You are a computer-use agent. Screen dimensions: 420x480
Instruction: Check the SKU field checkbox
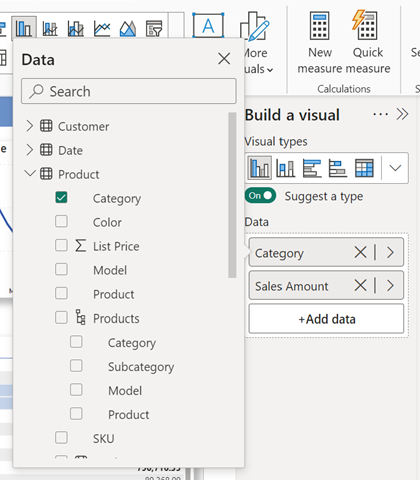click(x=61, y=438)
